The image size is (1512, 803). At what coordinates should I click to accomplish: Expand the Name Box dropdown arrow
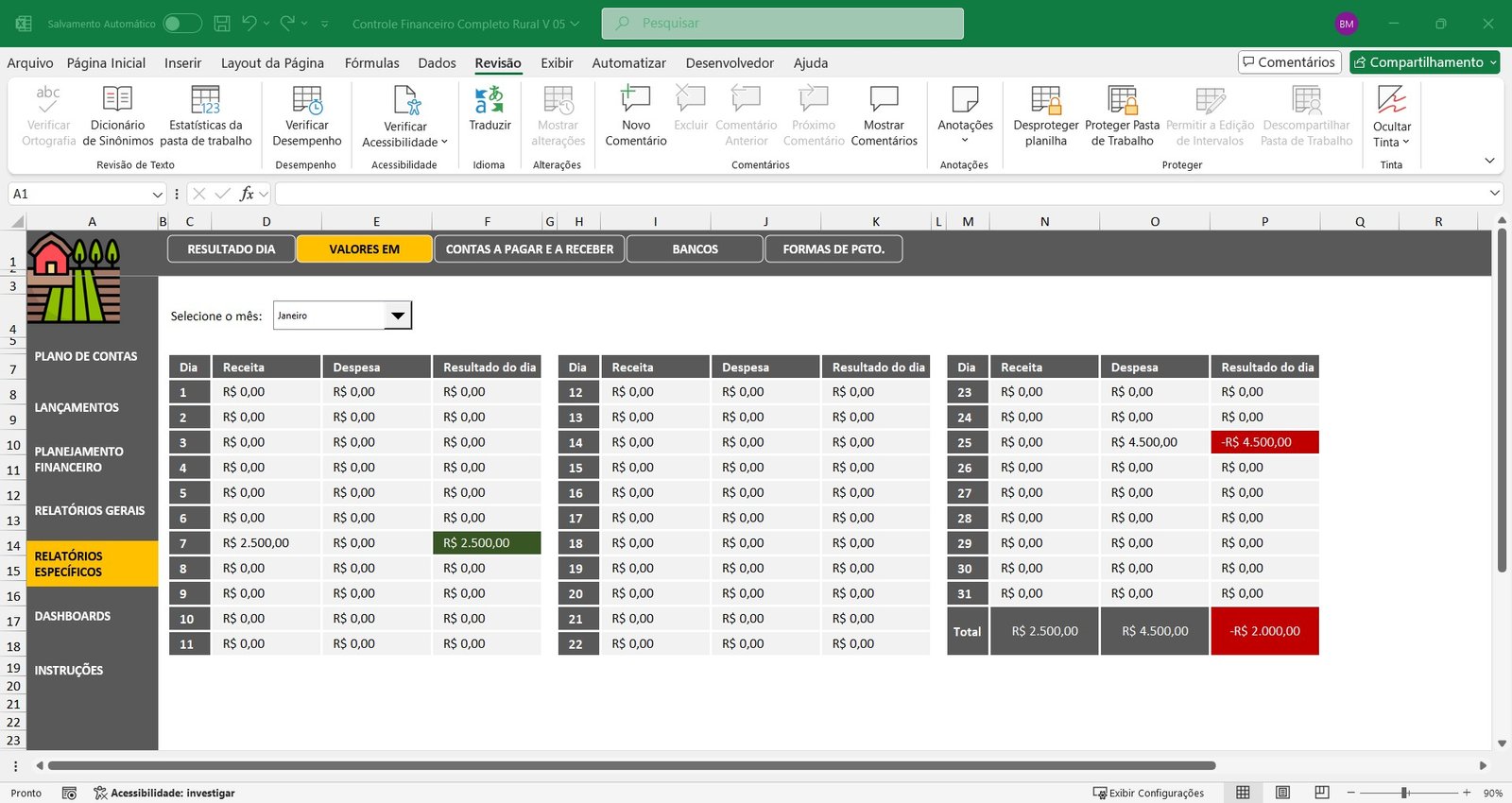coord(157,194)
